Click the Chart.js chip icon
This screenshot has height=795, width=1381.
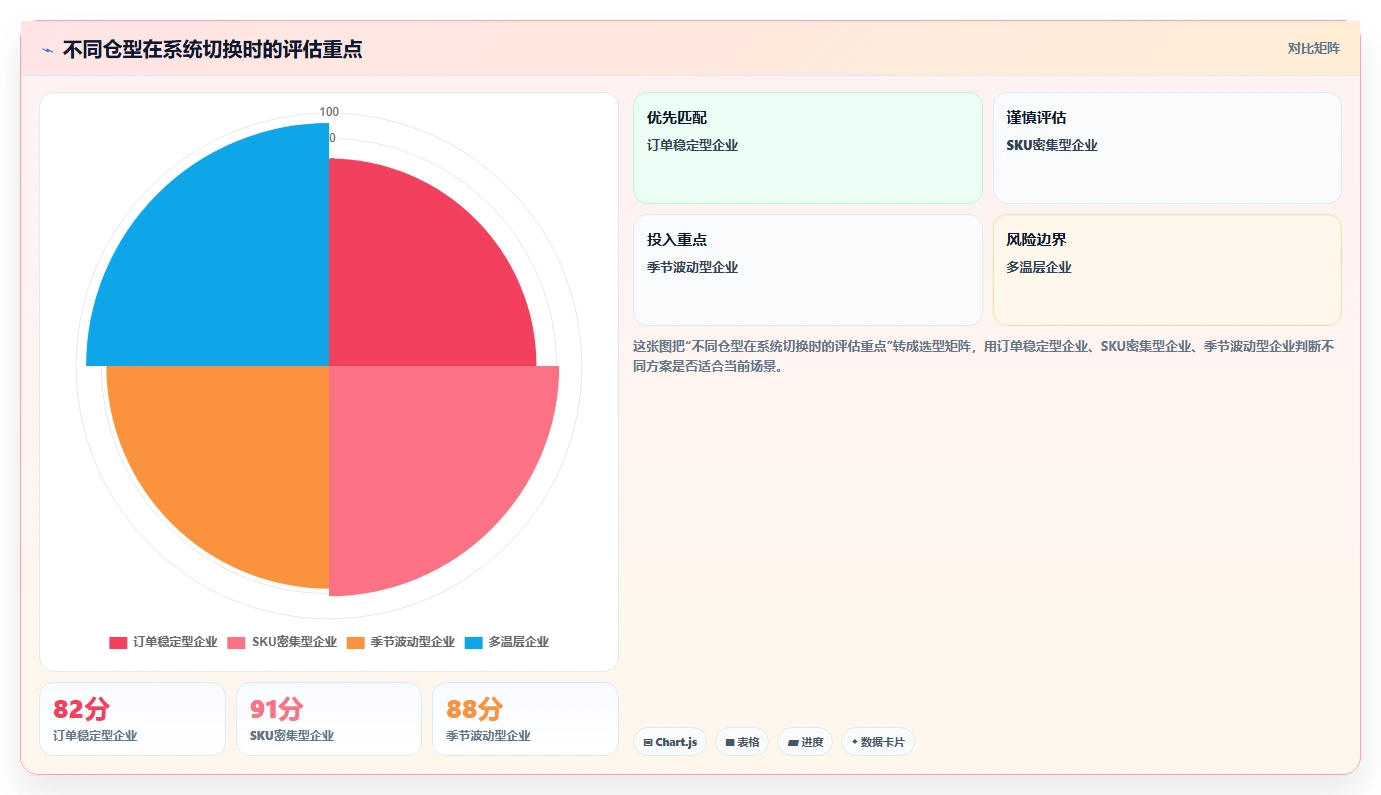coord(648,743)
